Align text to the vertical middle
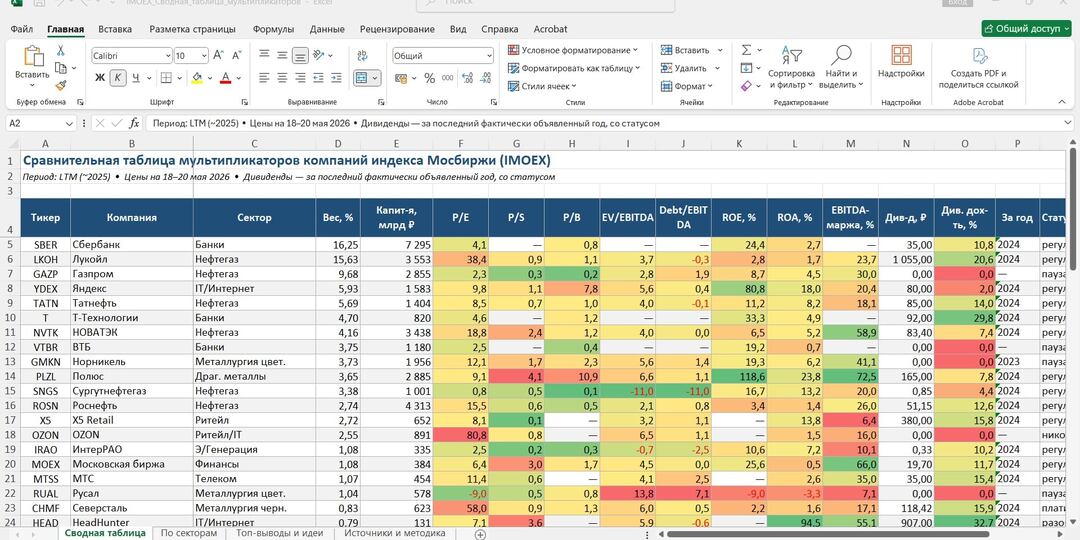1080x540 pixels. click(x=282, y=55)
